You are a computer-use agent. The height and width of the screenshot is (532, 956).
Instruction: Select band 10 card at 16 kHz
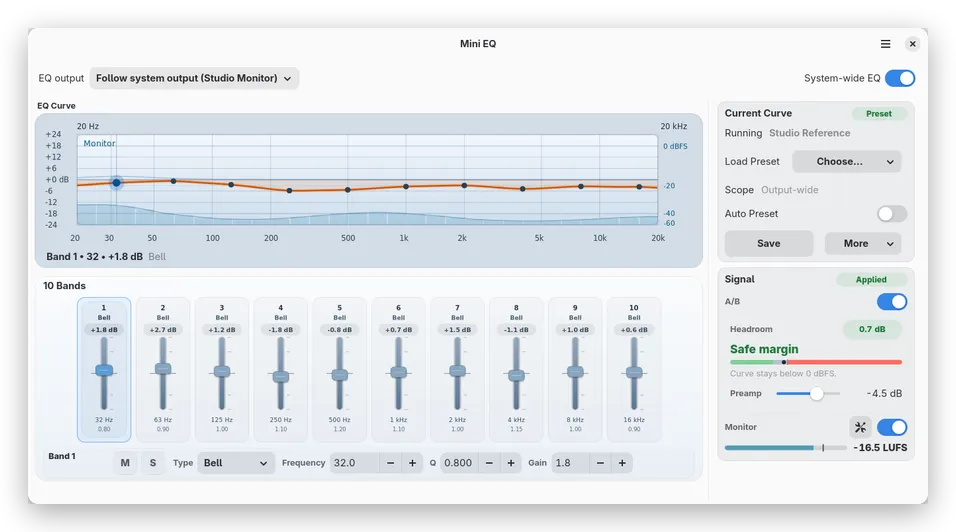pyautogui.click(x=634, y=369)
